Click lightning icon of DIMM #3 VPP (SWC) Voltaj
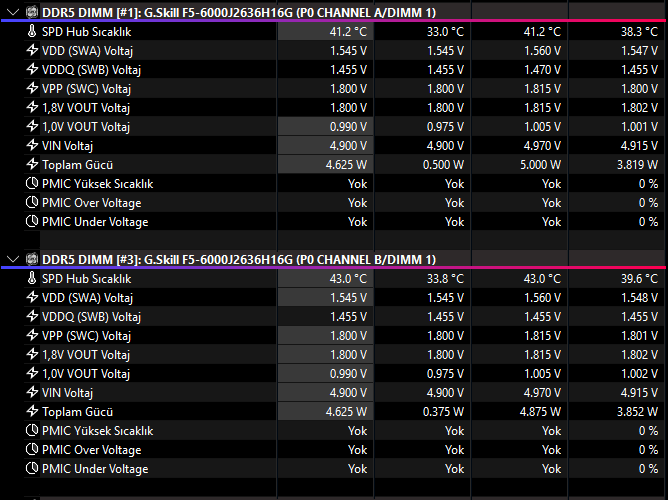 point(32,335)
